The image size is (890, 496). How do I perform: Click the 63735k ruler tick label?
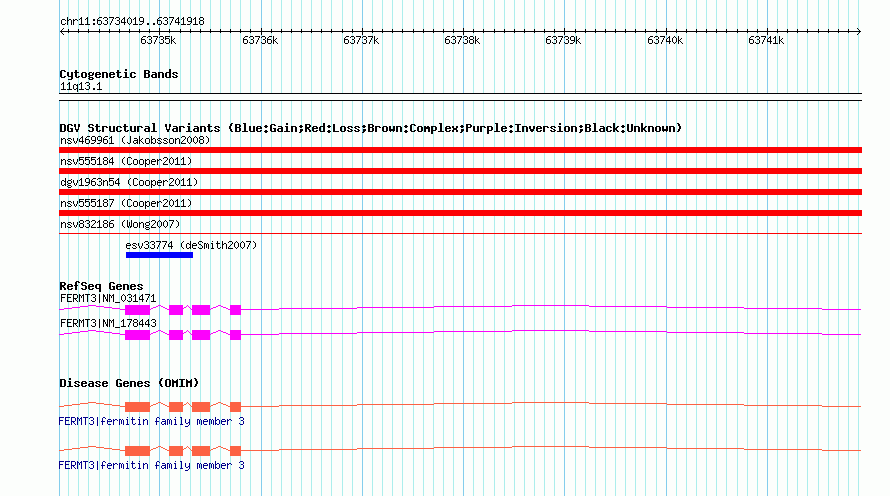click(158, 40)
